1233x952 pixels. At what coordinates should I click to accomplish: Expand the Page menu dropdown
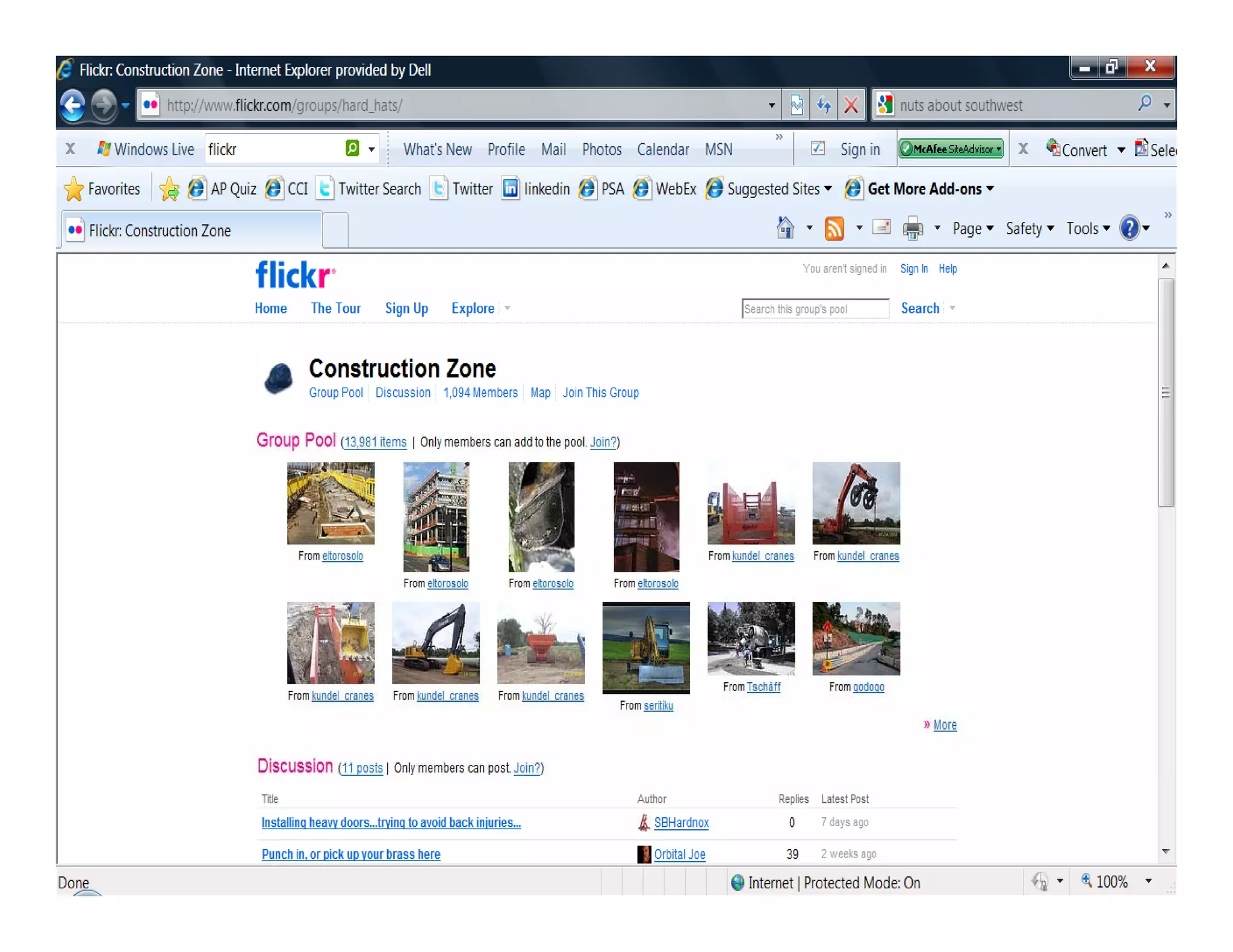point(972,229)
